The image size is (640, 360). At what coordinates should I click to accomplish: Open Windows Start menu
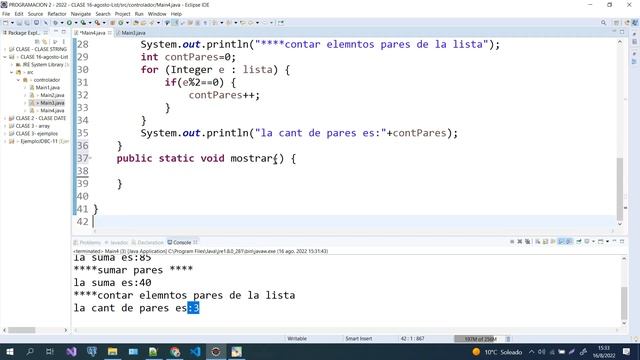9,351
